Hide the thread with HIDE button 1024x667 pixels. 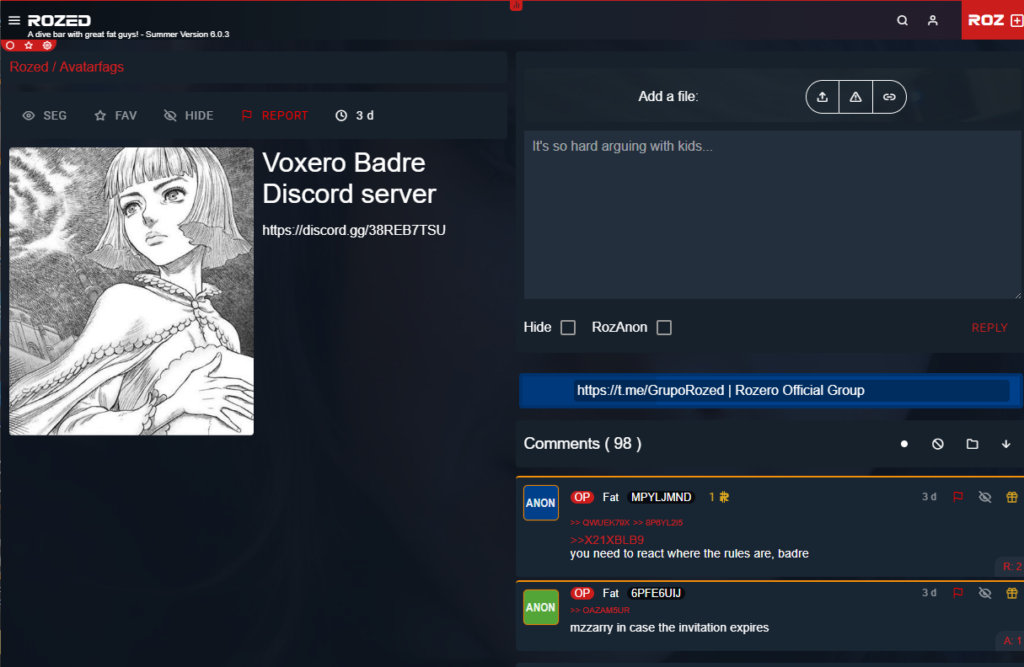[x=188, y=116]
